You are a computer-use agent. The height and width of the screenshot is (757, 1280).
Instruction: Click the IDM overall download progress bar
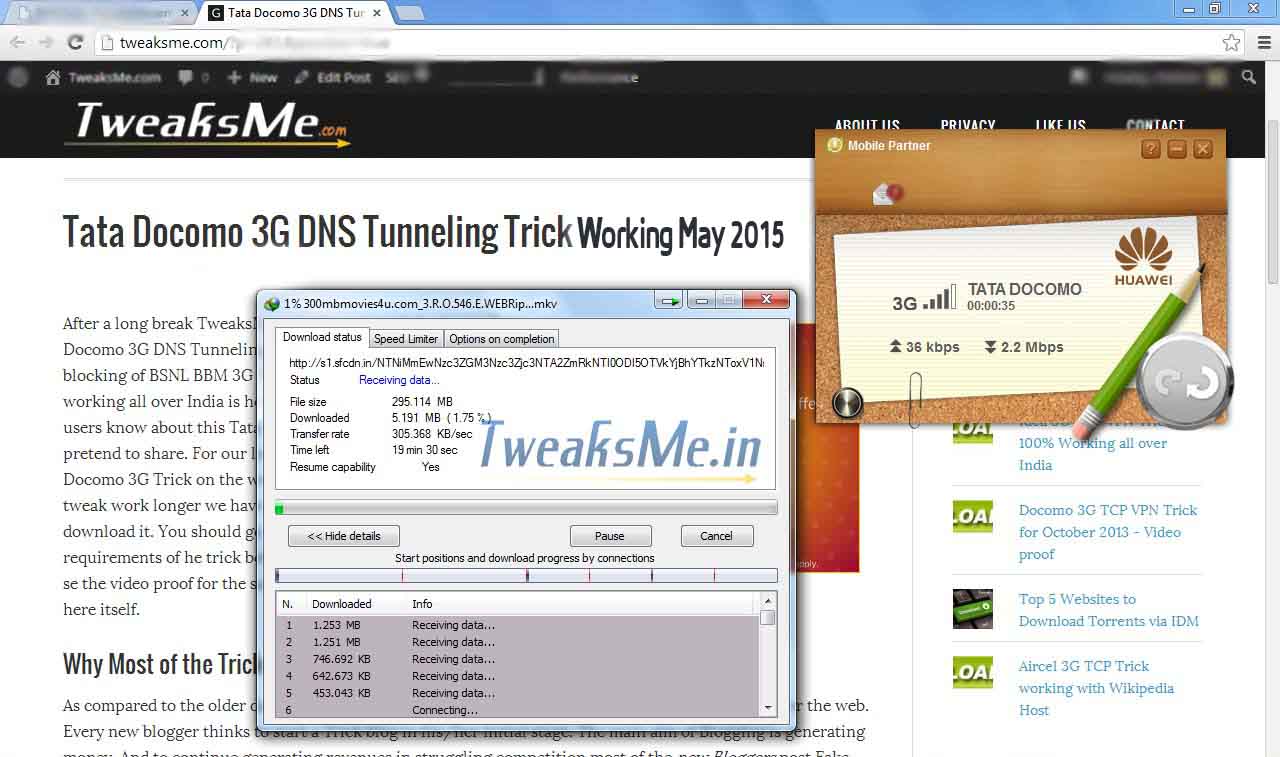[526, 508]
